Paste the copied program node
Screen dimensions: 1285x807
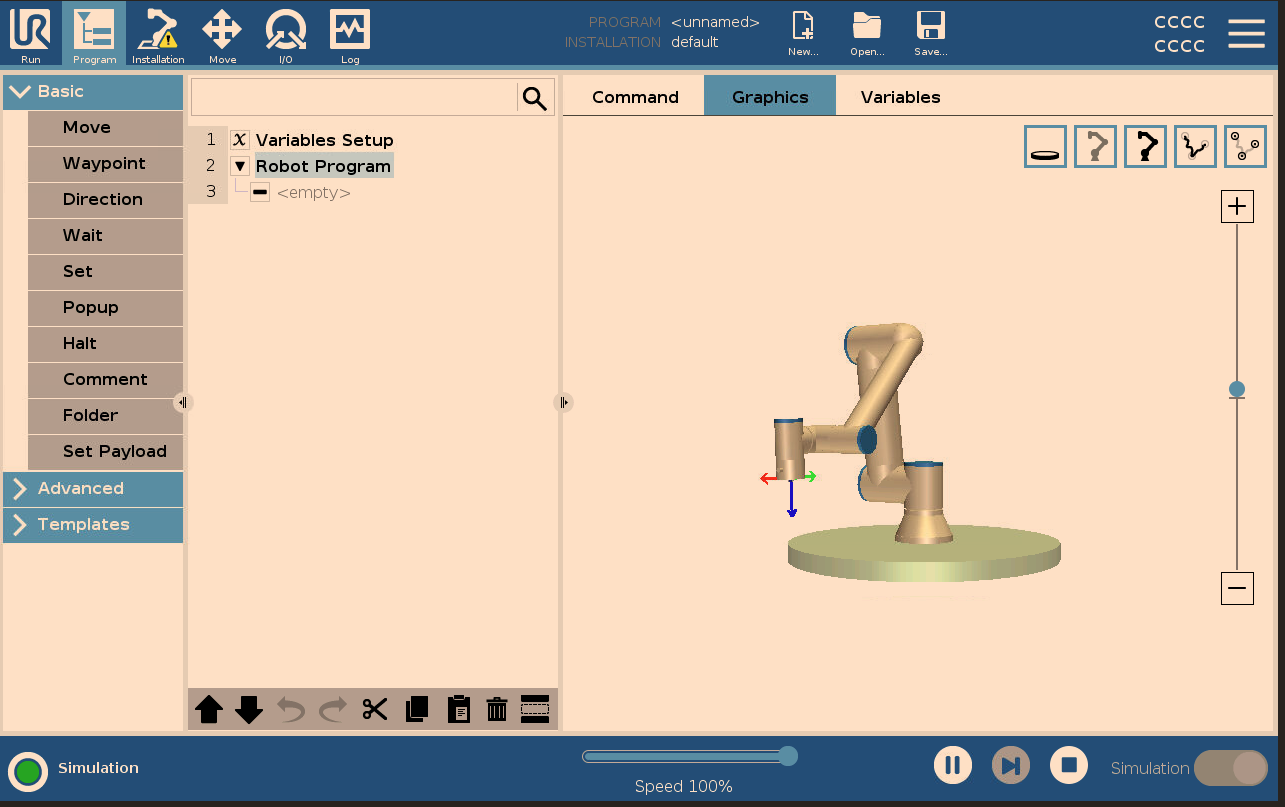[458, 710]
